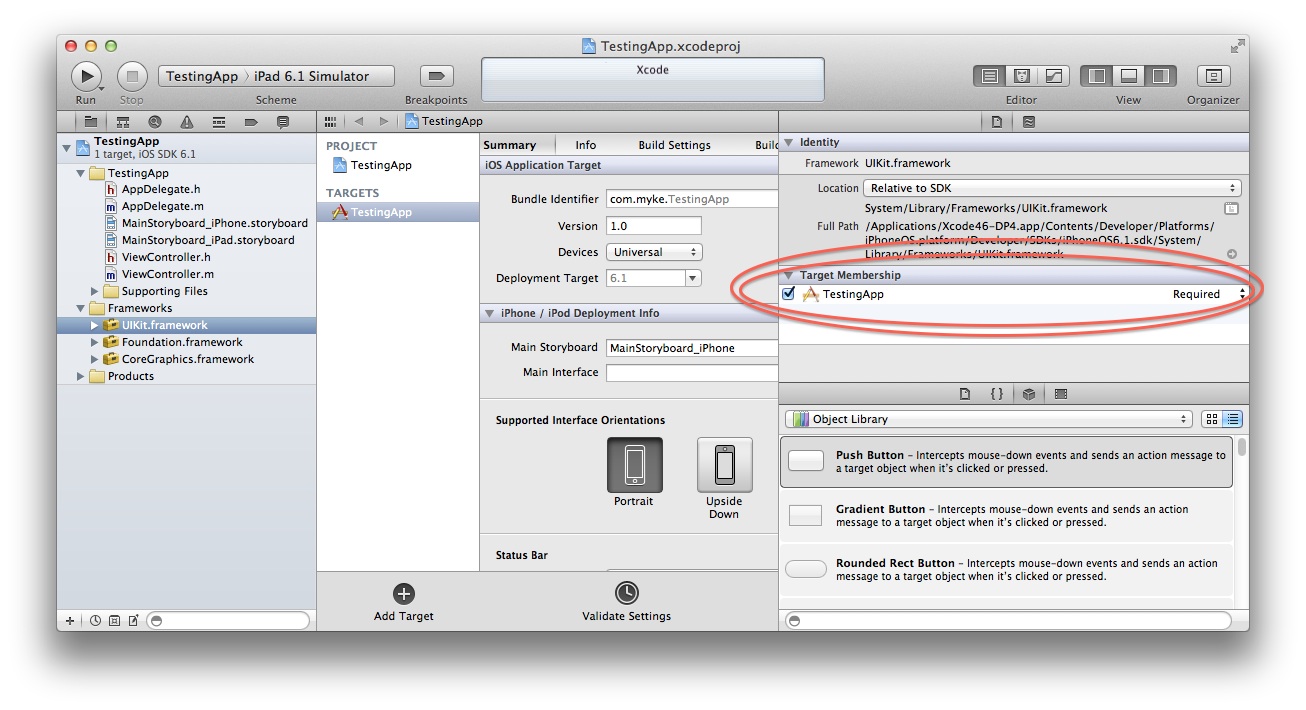Screen dimensions: 1306x710
Task: Open the Location dropdown showing Relative to SDK
Action: click(1053, 188)
